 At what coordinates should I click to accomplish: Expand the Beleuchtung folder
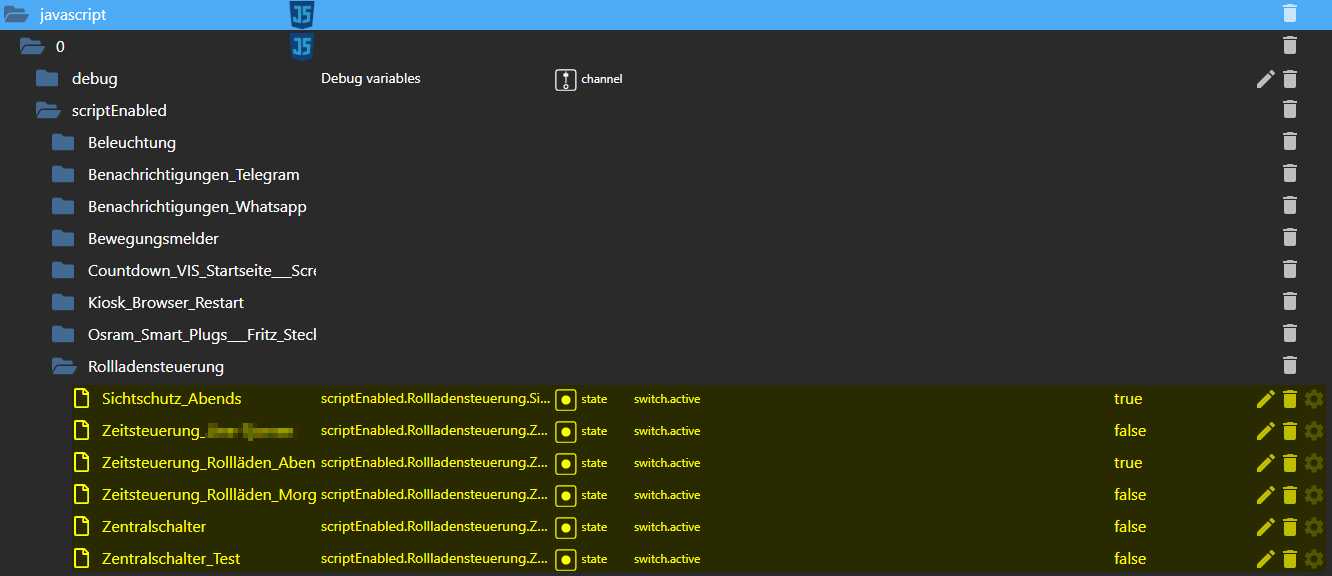coord(63,142)
